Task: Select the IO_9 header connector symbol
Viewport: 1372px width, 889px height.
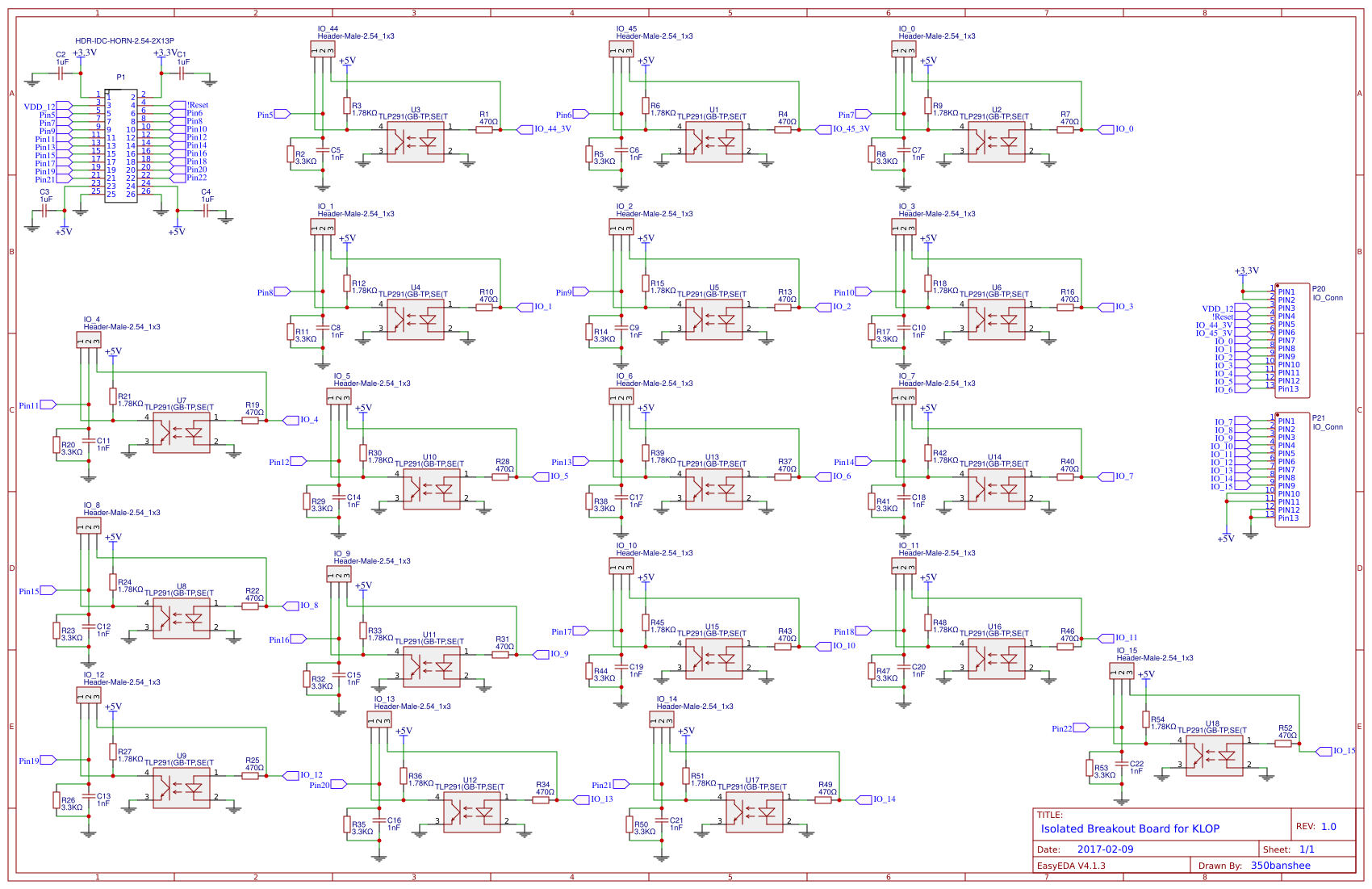Action: [339, 574]
